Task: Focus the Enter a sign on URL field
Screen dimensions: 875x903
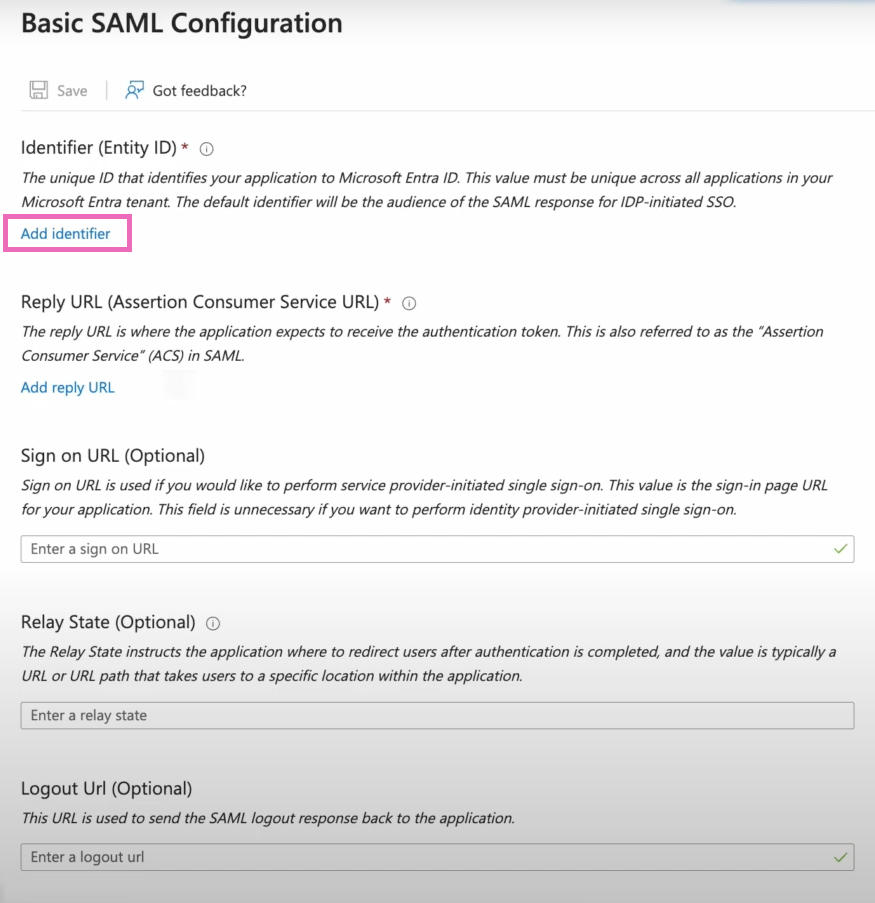Action: pyautogui.click(x=437, y=549)
